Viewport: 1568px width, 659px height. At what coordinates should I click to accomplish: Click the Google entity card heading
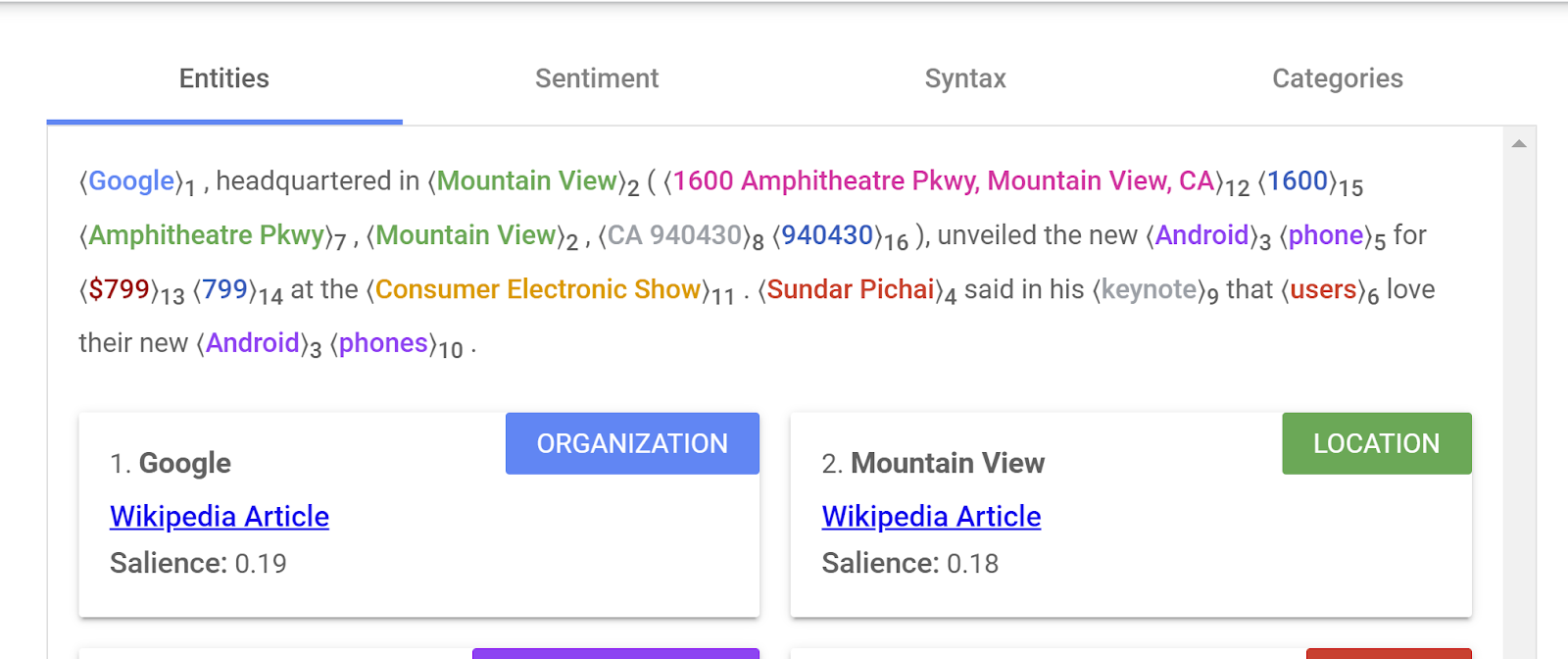[184, 463]
